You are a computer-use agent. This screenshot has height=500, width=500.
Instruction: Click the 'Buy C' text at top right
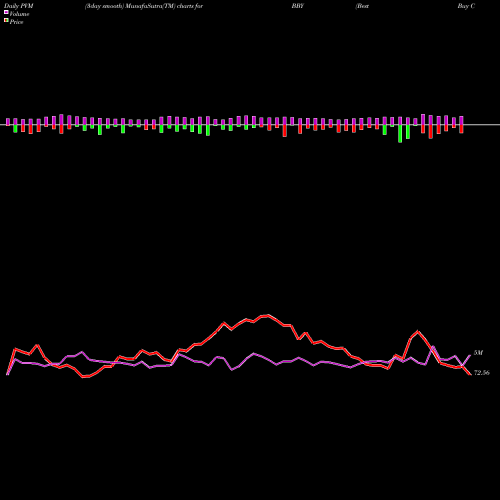click(x=466, y=6)
